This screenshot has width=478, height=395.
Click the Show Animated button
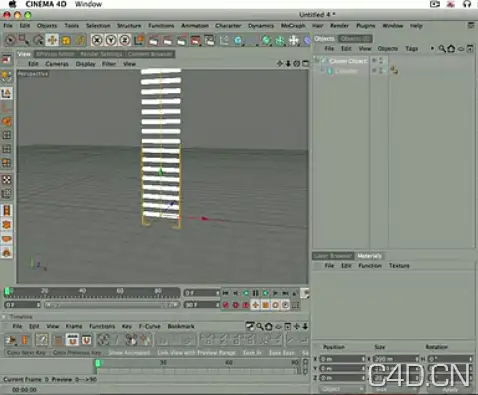click(129, 353)
